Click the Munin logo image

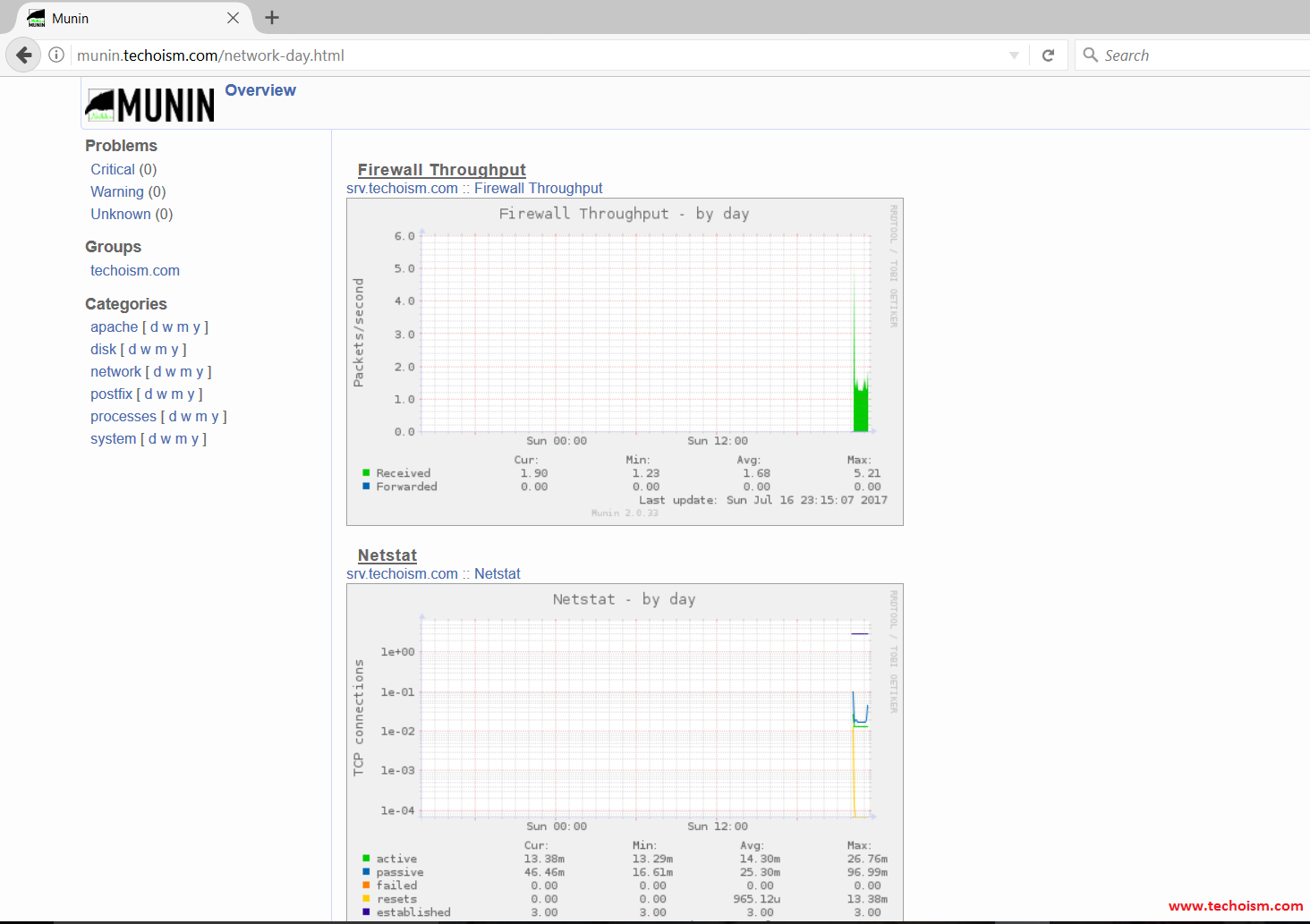[x=149, y=105]
